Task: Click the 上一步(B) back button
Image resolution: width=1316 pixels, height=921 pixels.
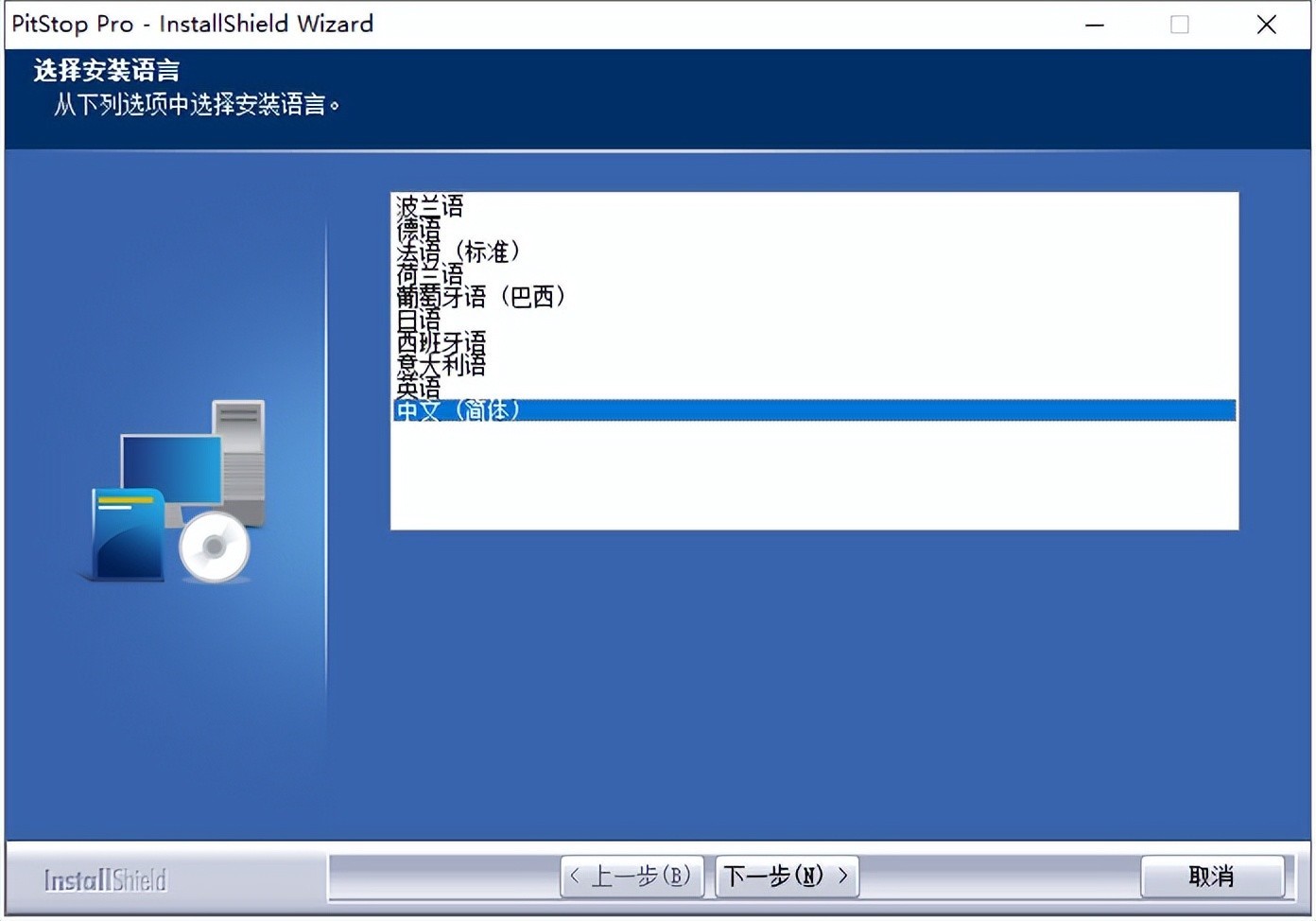Action: coord(632,877)
